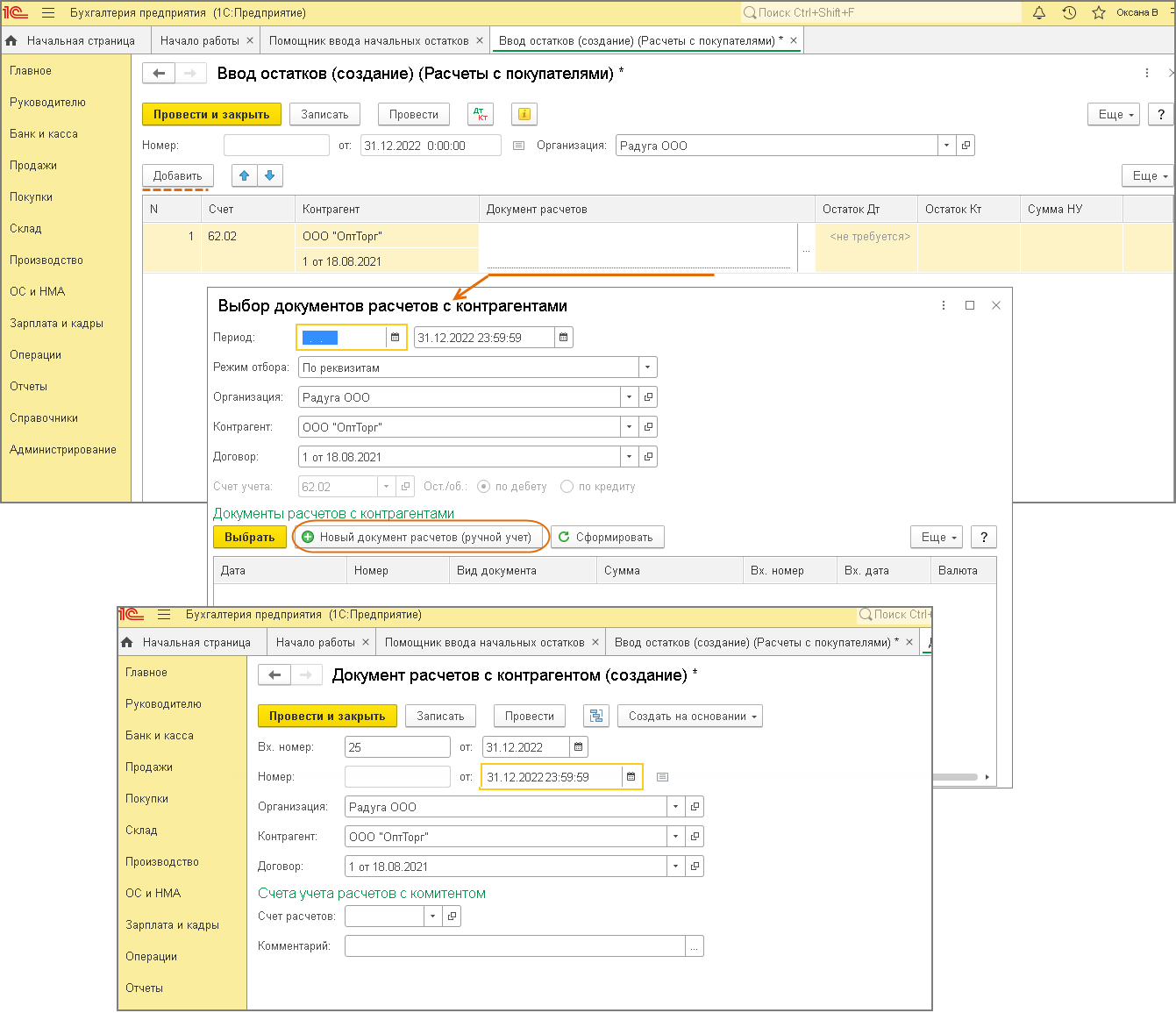Click Сформировать button
Viewport: 1176px width, 1013px height.
pyautogui.click(x=608, y=537)
